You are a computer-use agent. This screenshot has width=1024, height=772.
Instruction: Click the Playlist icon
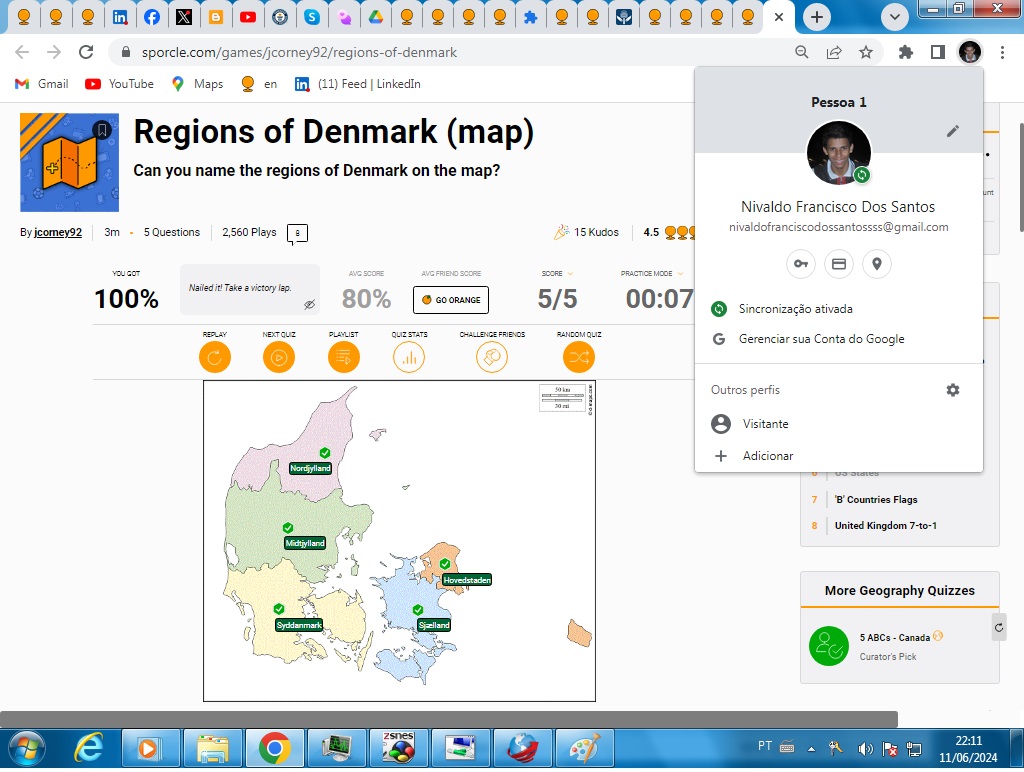343,356
